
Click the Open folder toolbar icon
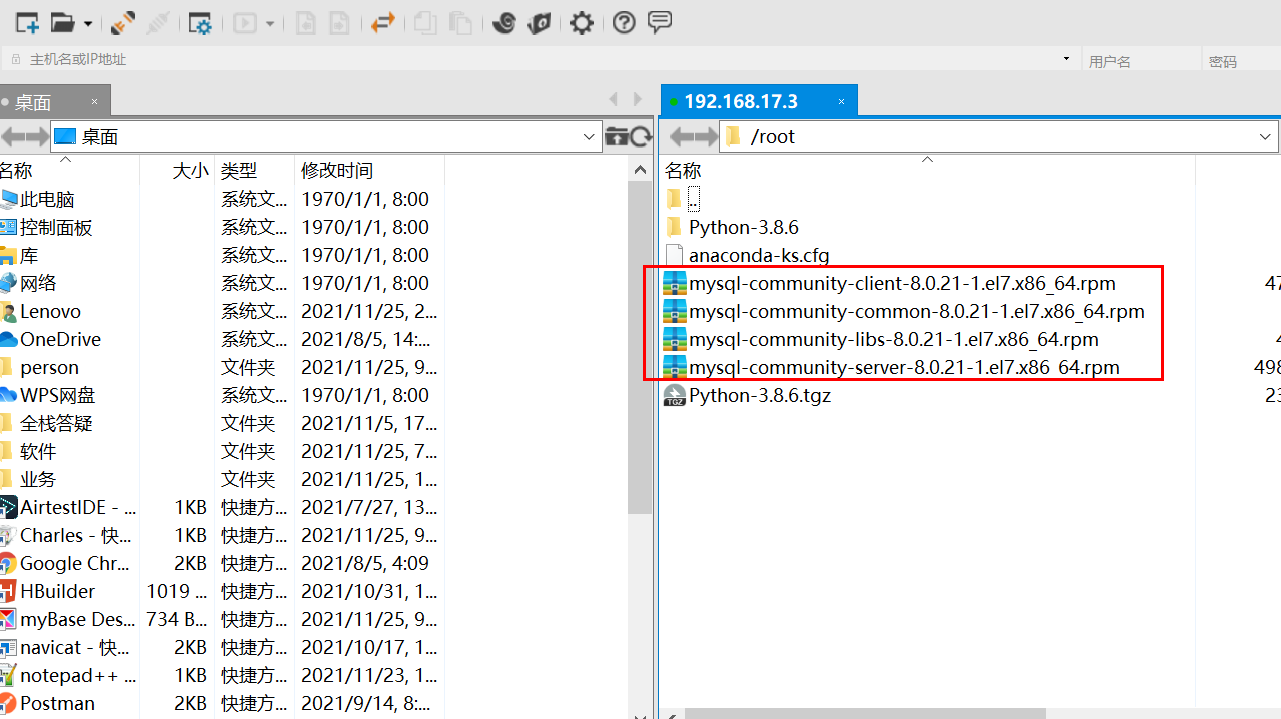(x=62, y=22)
